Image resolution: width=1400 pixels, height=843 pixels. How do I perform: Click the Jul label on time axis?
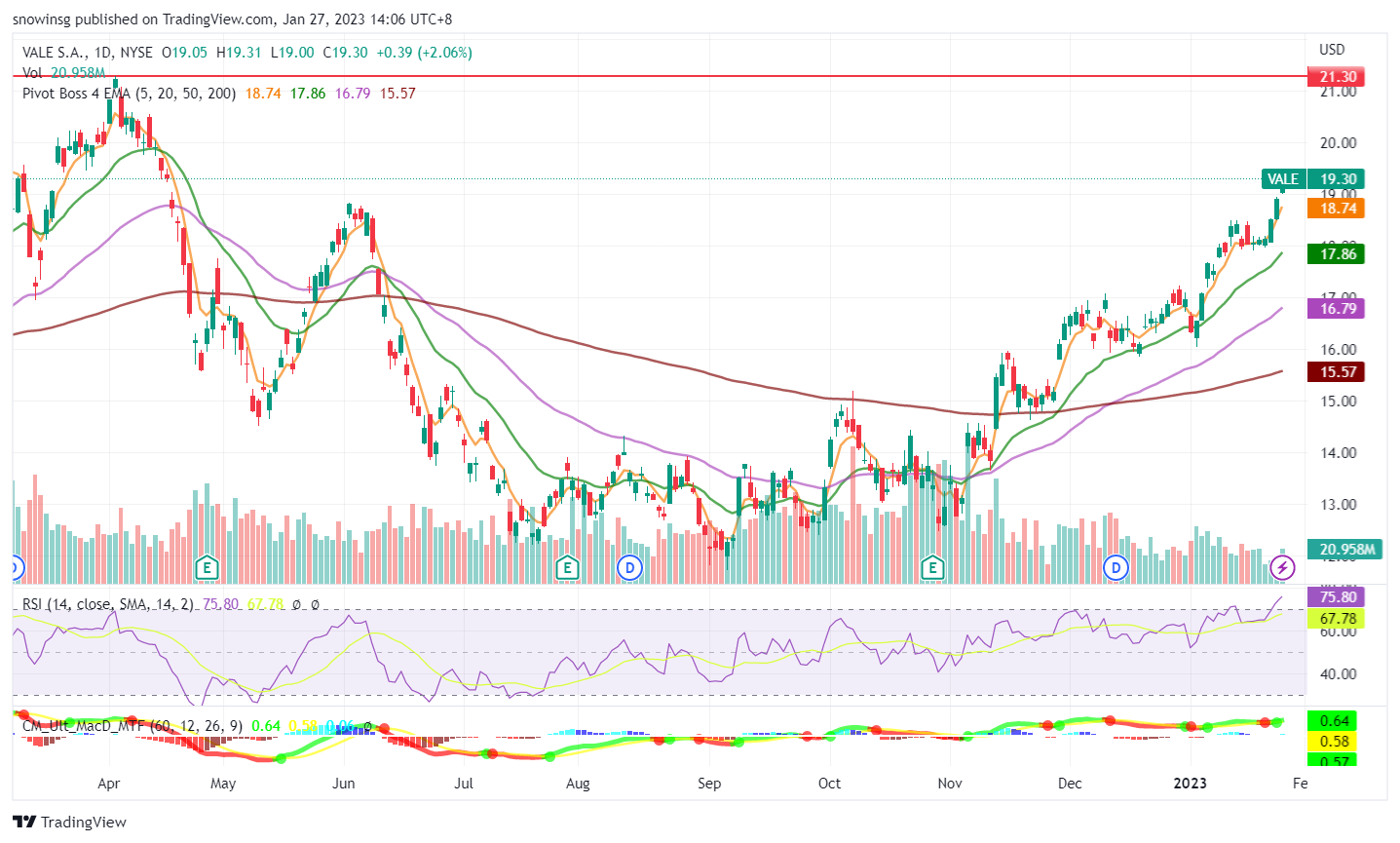[464, 784]
